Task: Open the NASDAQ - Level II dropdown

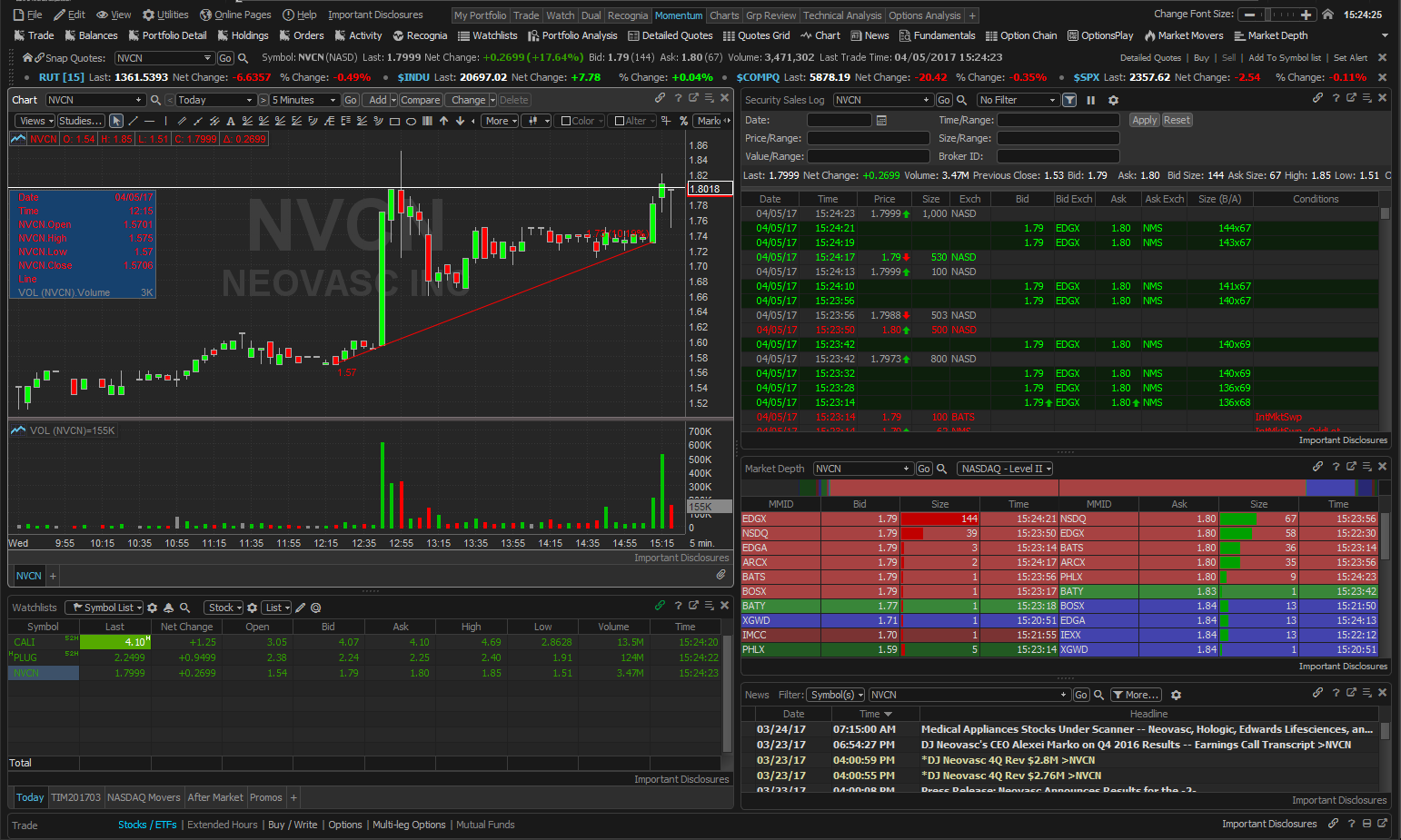Action: pos(1005,469)
